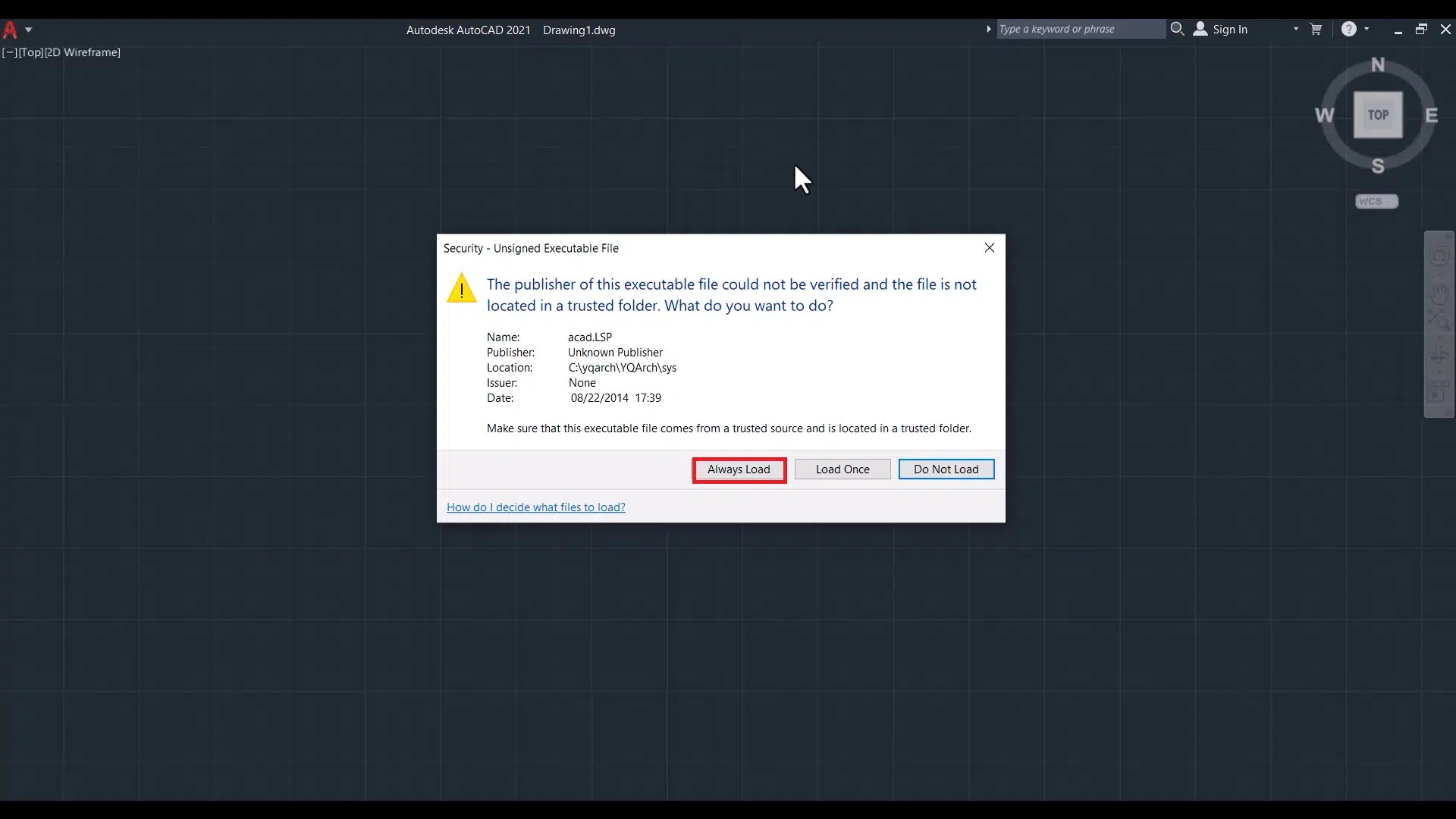This screenshot has height=819, width=1456.
Task: Open the 'How do I decide what files to load?' link
Action: point(535,507)
